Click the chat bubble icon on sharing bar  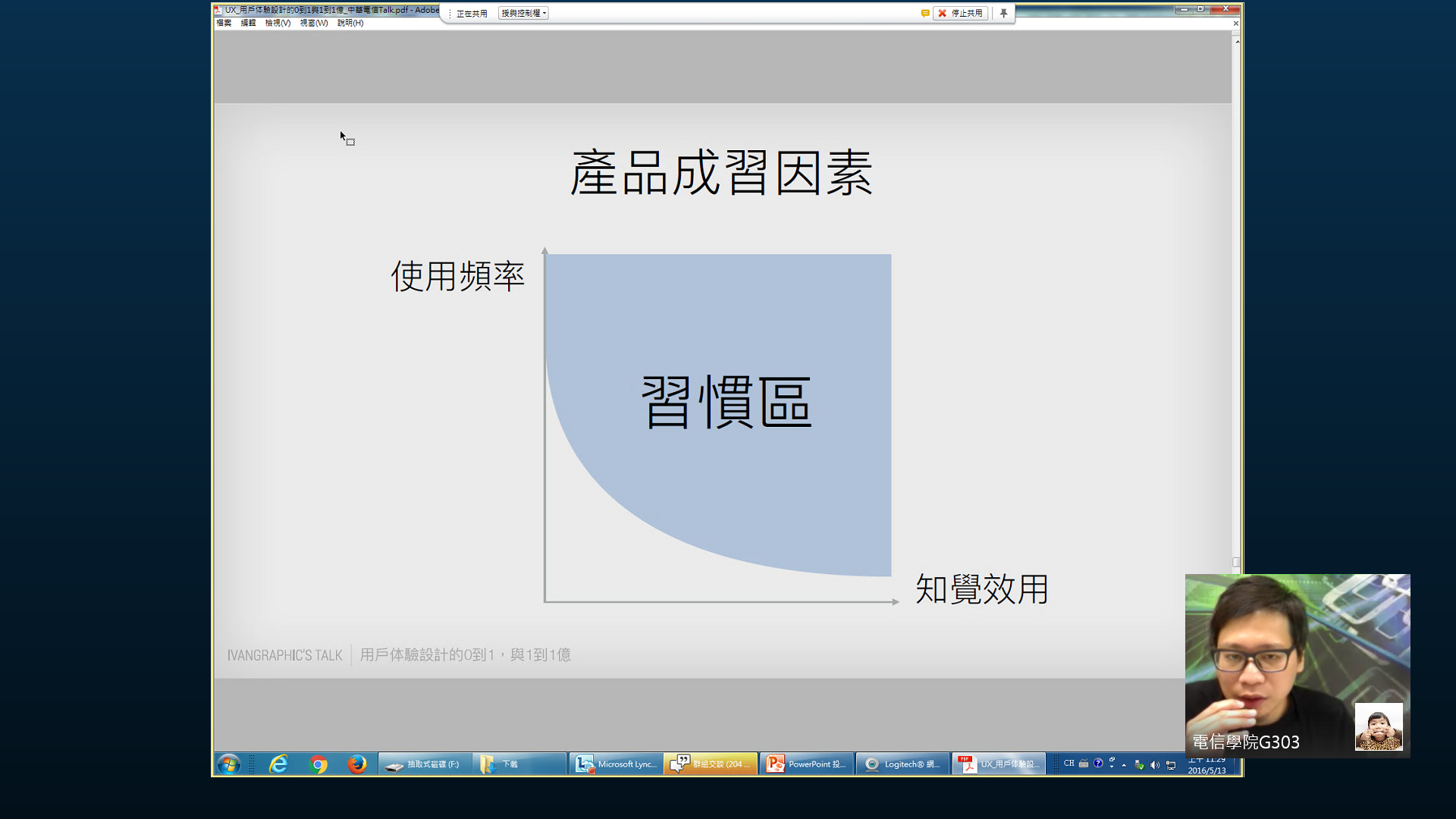pyautogui.click(x=925, y=13)
